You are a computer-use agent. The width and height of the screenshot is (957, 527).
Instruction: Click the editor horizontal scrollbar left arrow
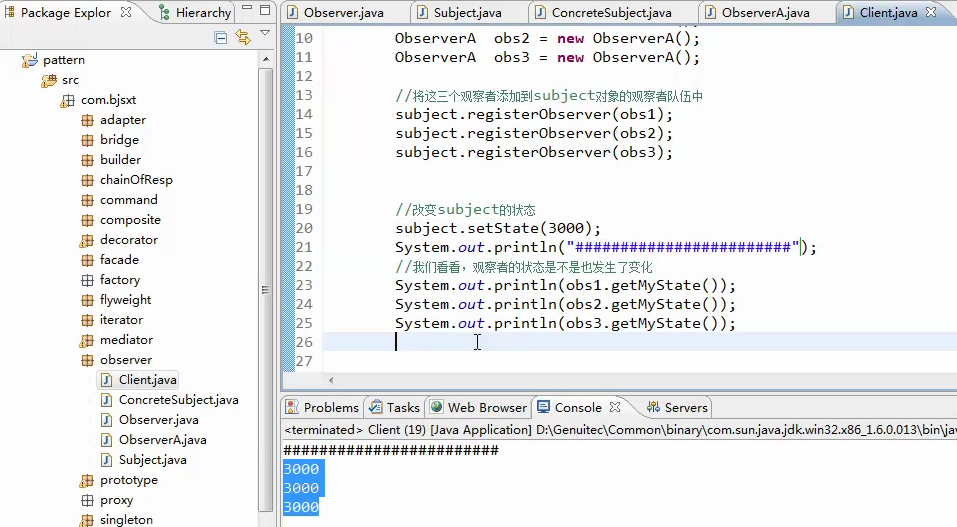(332, 380)
